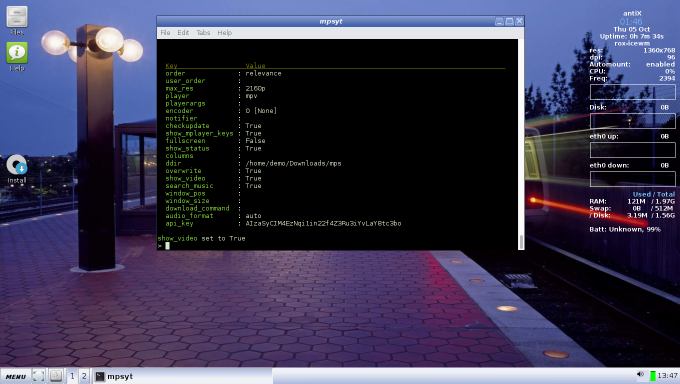Click the mpsyt window title bar

(x=330, y=21)
